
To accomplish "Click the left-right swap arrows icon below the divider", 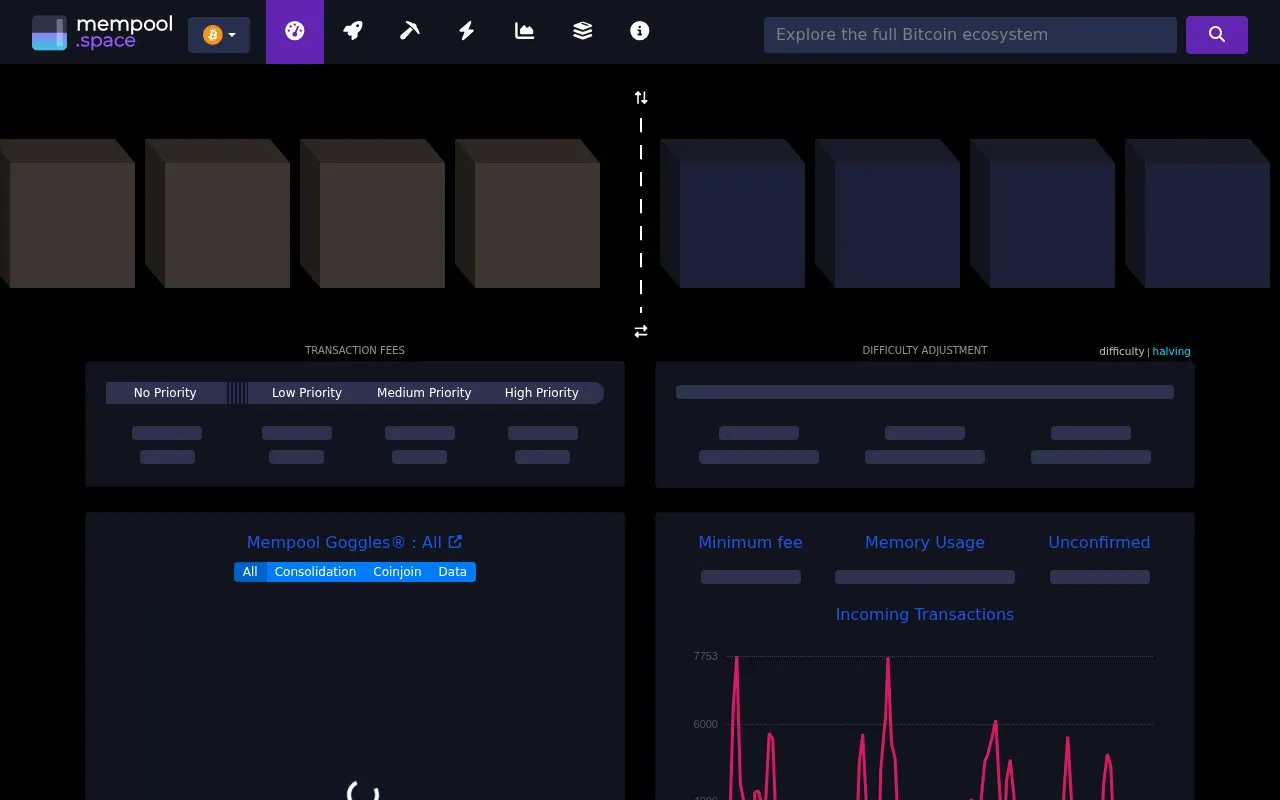I will (x=641, y=331).
